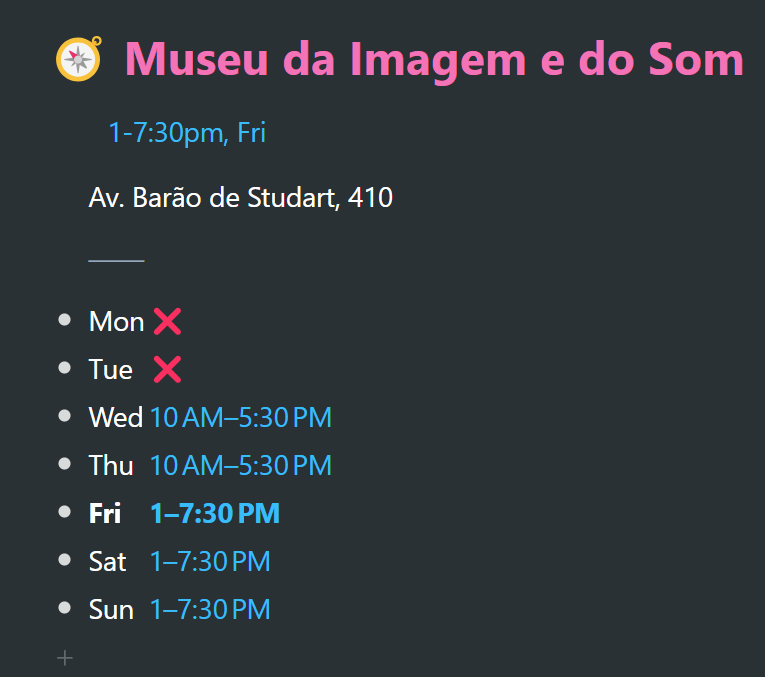
Task: Click the red X beside Mon
Action: pyautogui.click(x=167, y=321)
